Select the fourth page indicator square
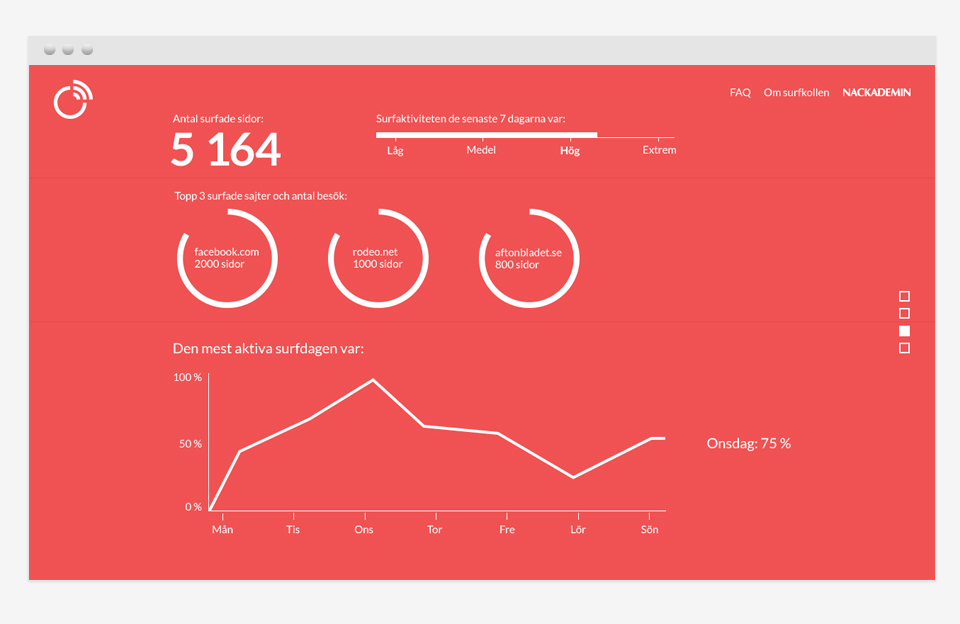 [x=904, y=348]
